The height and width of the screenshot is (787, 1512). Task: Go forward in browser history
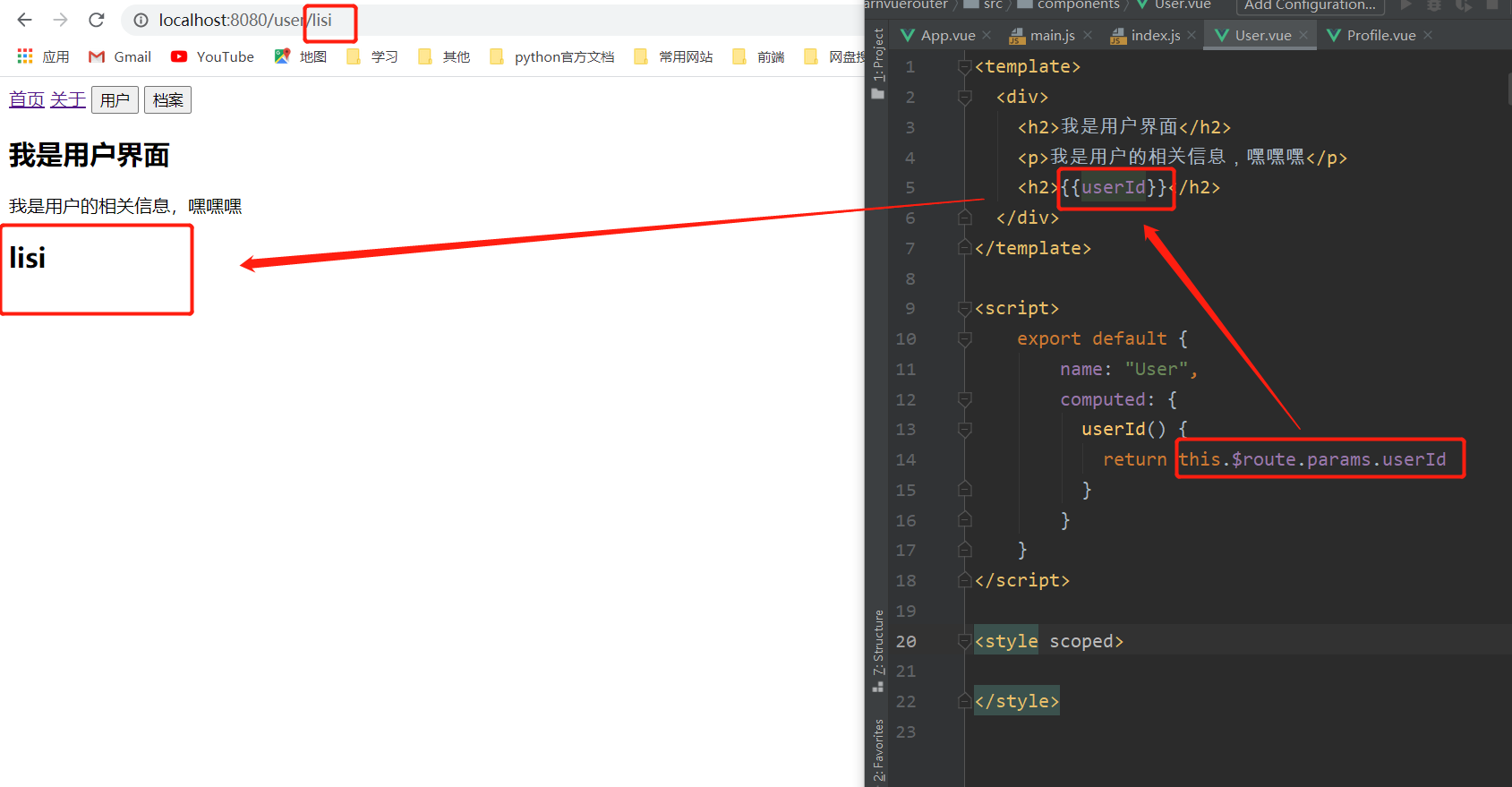click(x=60, y=20)
